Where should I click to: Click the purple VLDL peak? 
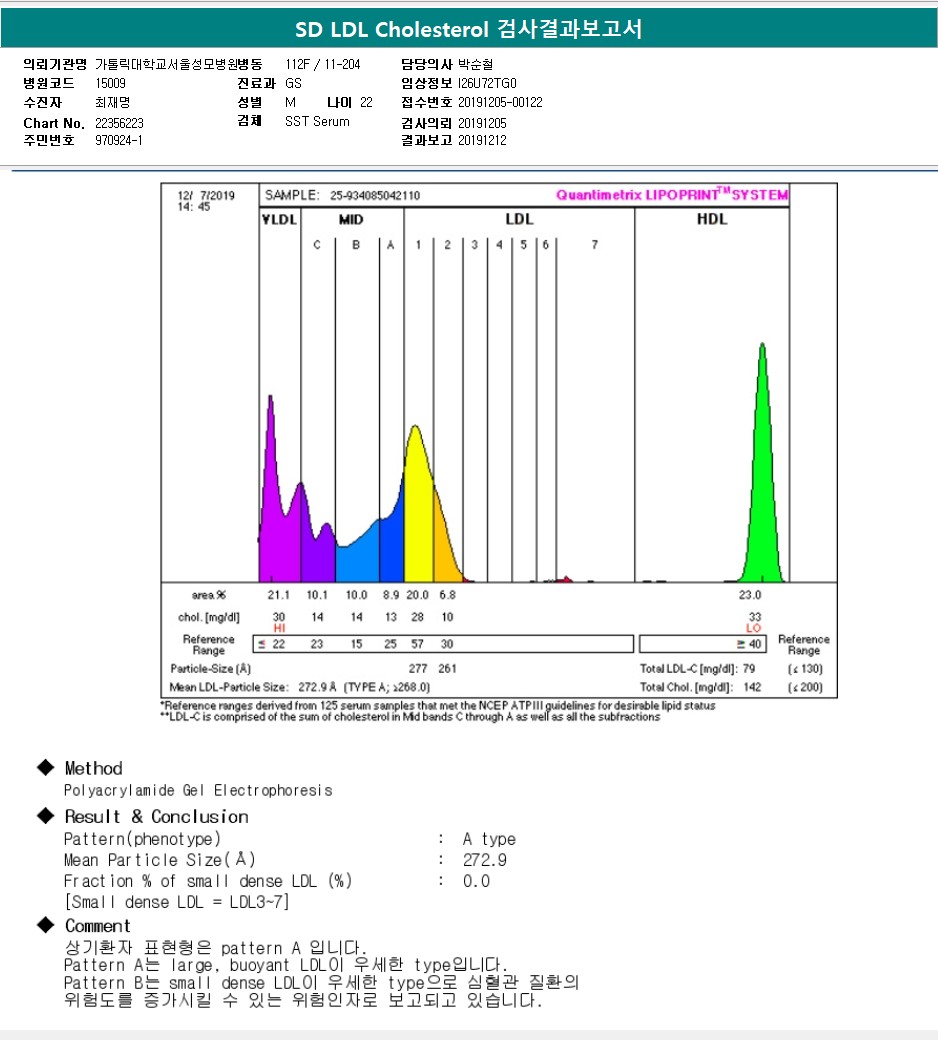pos(273,491)
